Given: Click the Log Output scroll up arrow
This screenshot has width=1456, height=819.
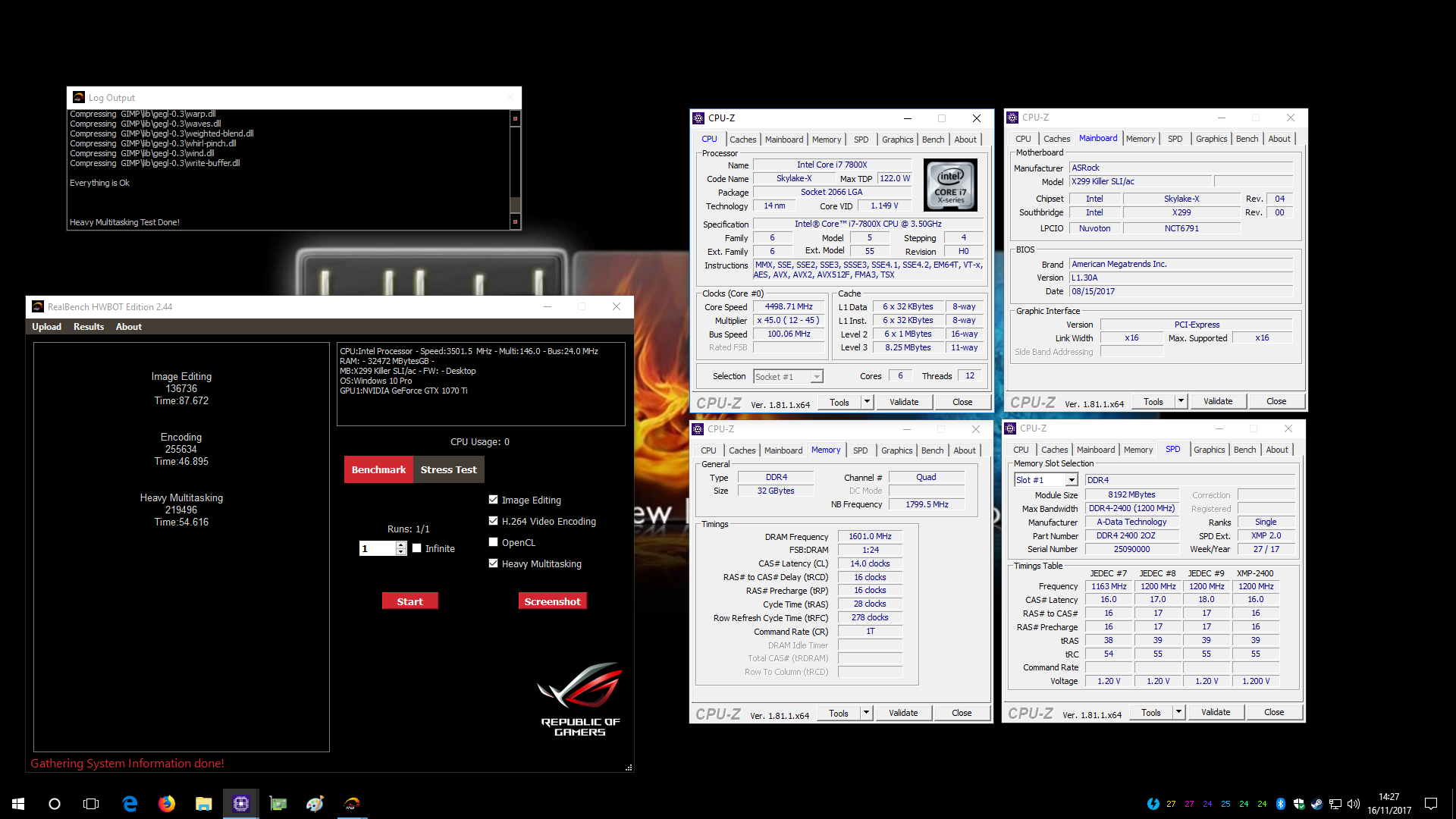Looking at the screenshot, I should (x=515, y=118).
